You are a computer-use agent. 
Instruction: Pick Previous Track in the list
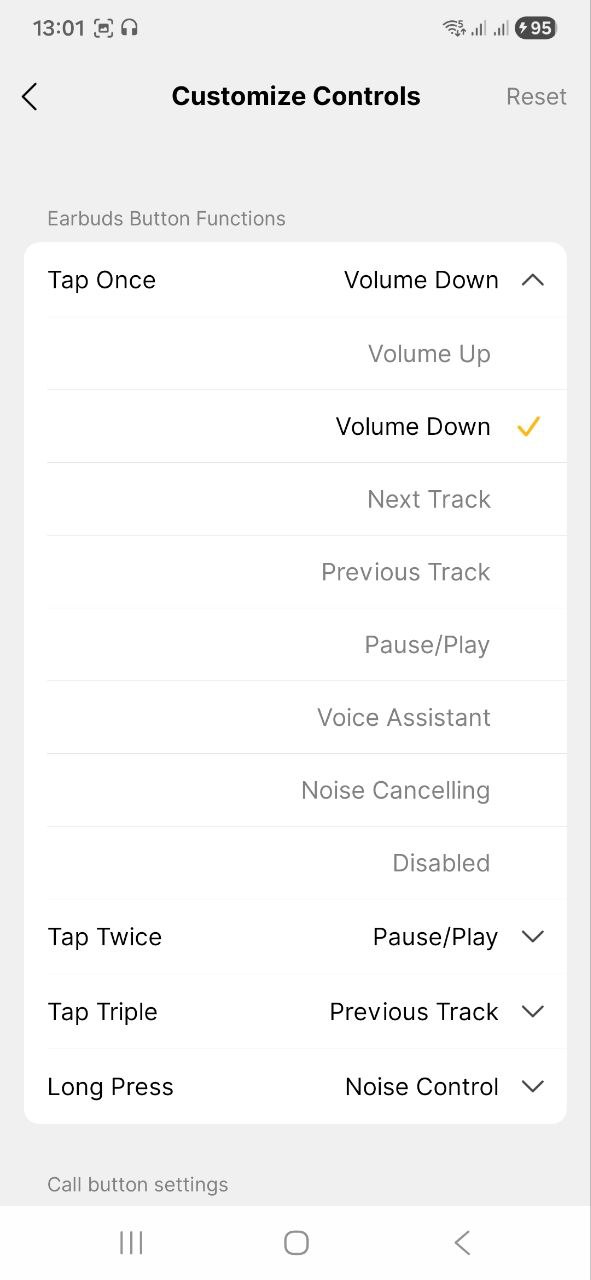pyautogui.click(x=306, y=572)
